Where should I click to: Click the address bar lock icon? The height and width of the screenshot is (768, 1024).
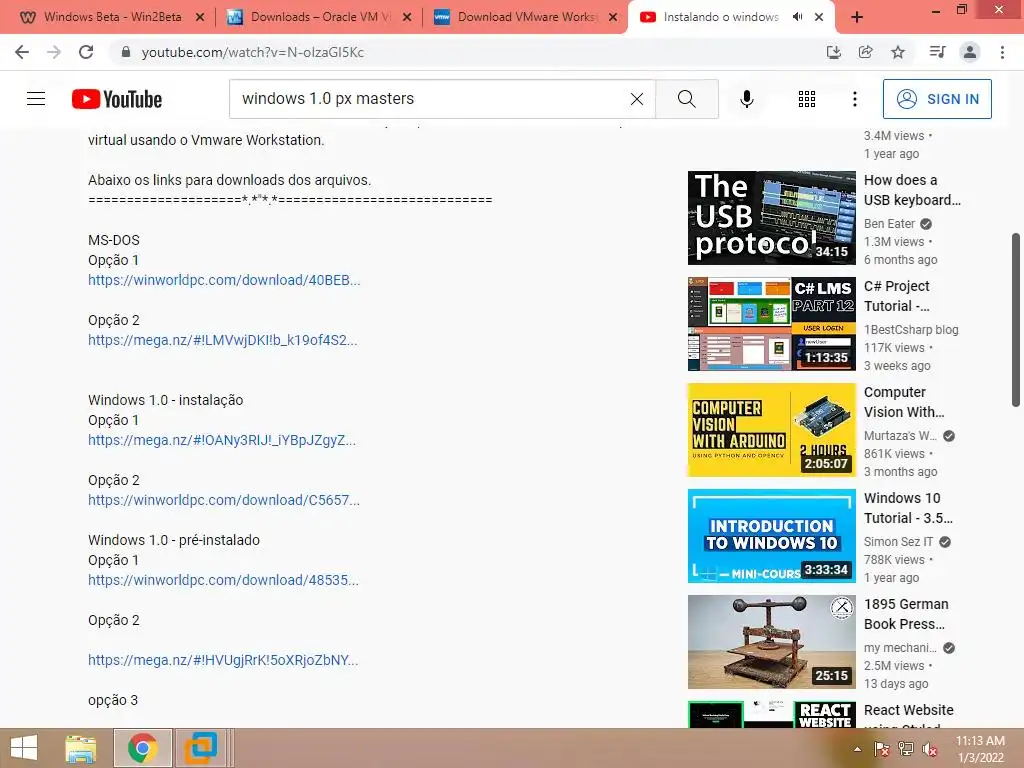(x=126, y=52)
